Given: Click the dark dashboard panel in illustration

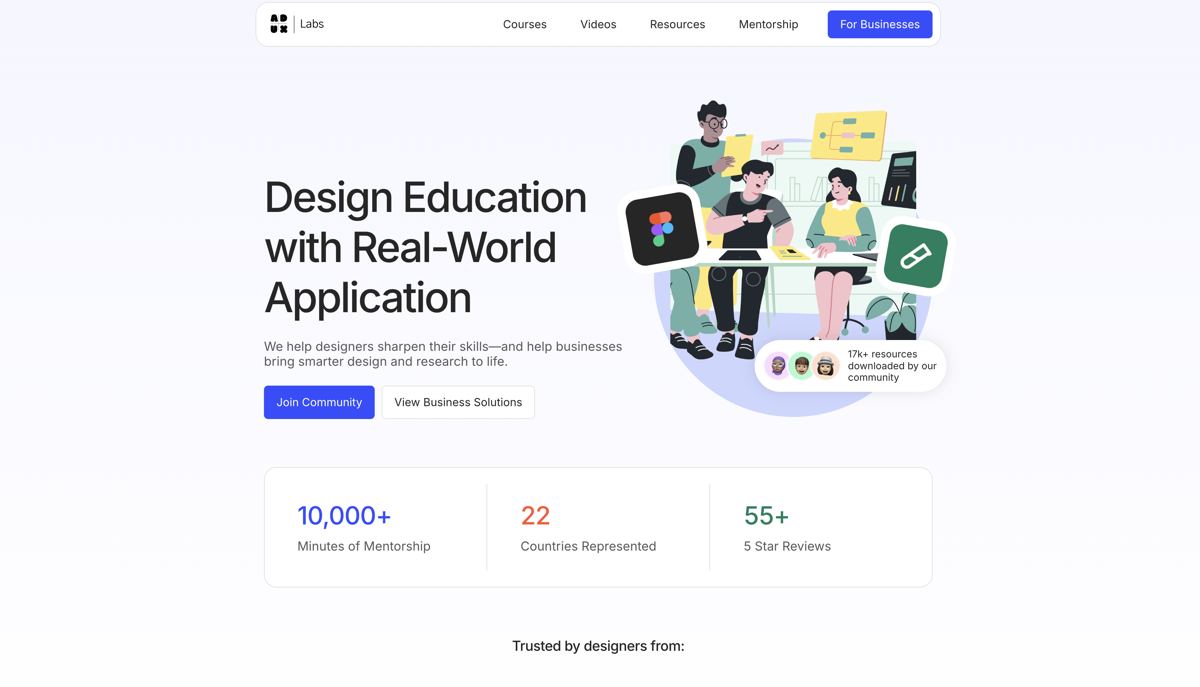Looking at the screenshot, I should pos(899,180).
